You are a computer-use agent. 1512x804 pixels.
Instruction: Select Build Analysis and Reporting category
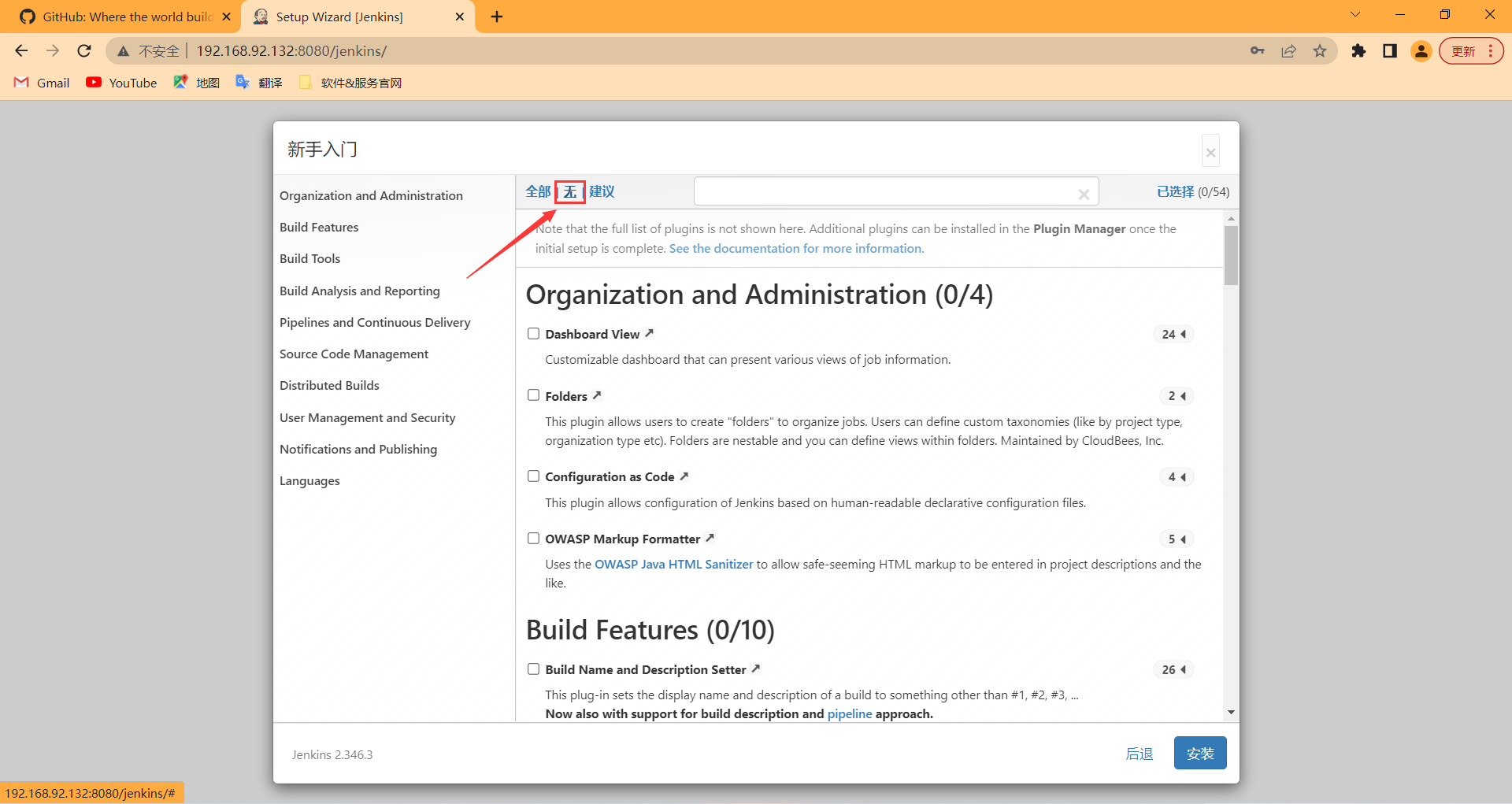pyautogui.click(x=359, y=291)
